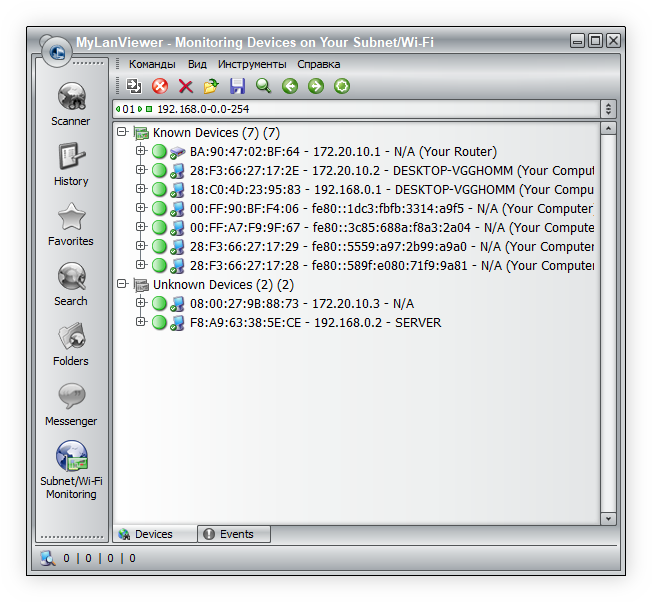
Task: Click the magnifier find toolbar icon
Action: point(264,86)
